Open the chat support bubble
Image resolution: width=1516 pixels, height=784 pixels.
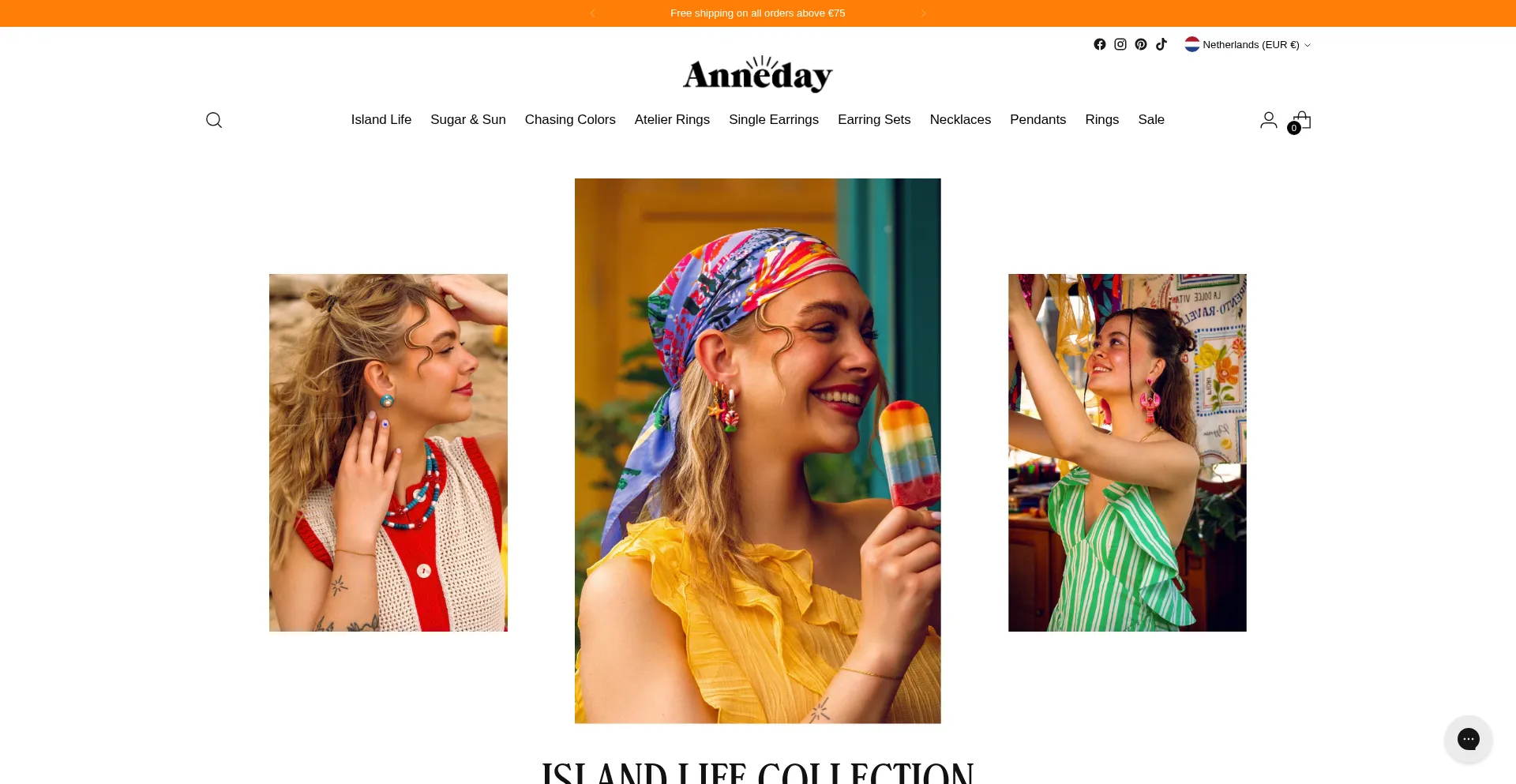coord(1469,739)
